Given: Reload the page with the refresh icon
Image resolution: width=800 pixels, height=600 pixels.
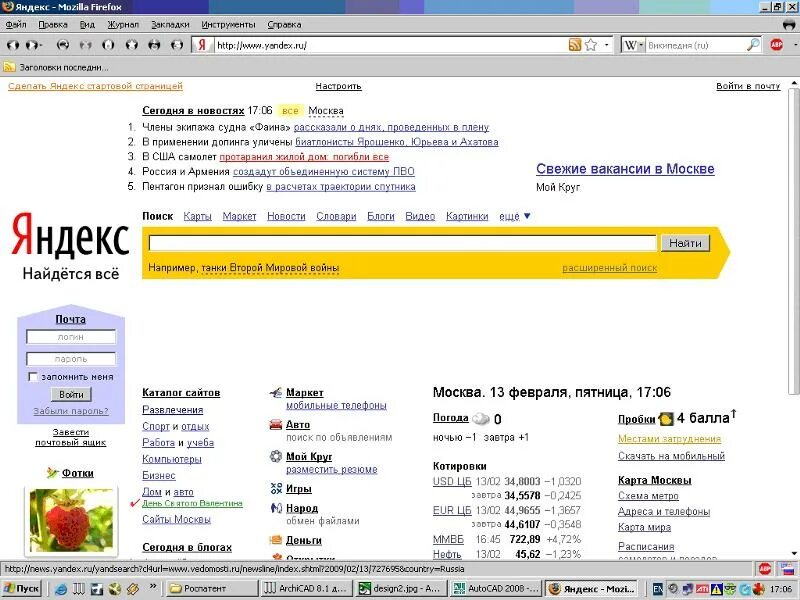Looking at the screenshot, I should click(63, 45).
